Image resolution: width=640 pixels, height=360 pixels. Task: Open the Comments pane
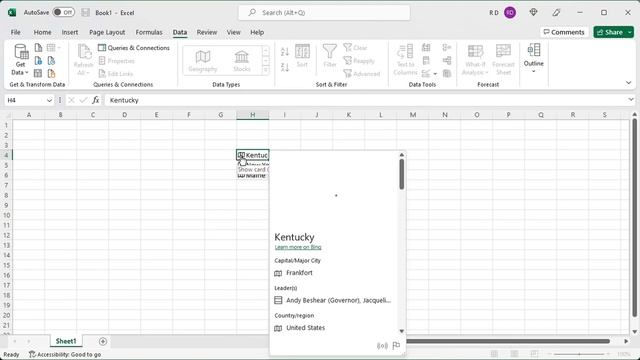[x=564, y=32]
